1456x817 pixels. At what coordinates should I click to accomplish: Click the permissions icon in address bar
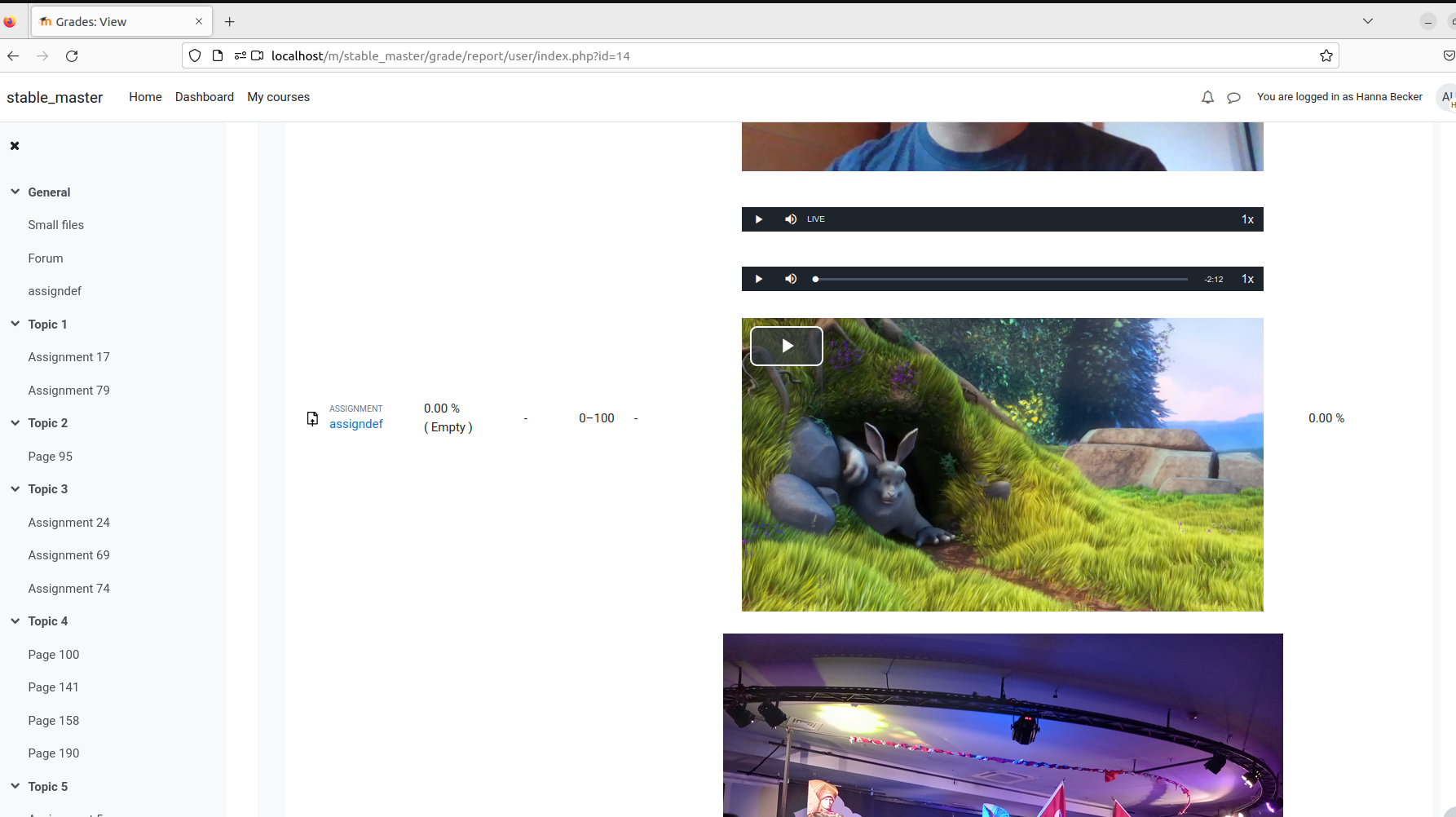(240, 55)
